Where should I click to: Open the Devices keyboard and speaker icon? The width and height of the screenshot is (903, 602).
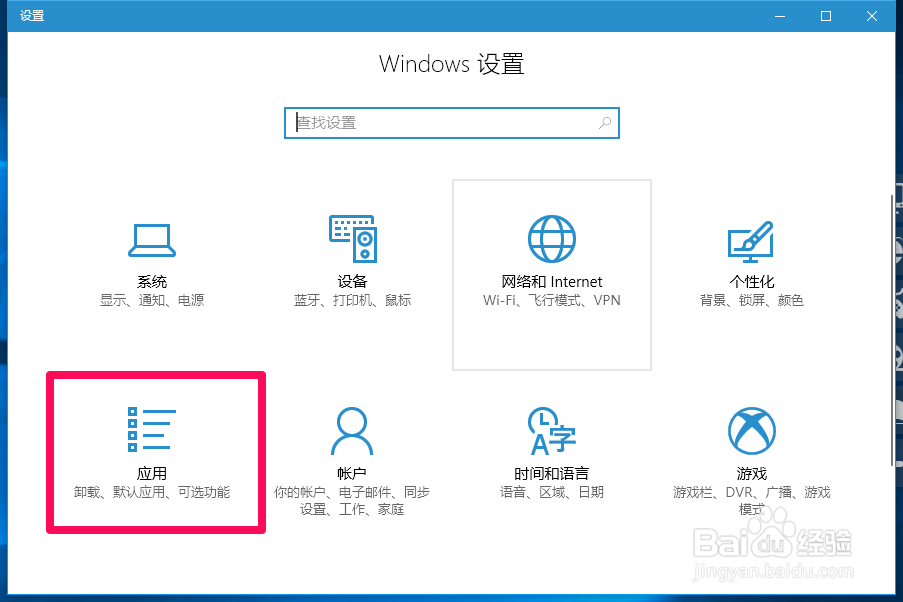coord(352,238)
